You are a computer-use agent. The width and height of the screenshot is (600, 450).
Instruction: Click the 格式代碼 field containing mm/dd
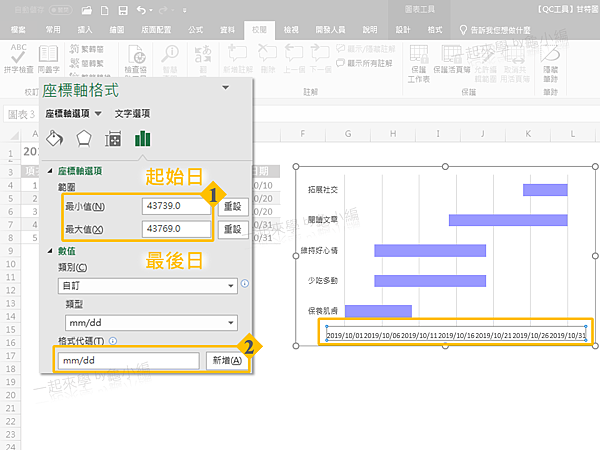coord(129,360)
